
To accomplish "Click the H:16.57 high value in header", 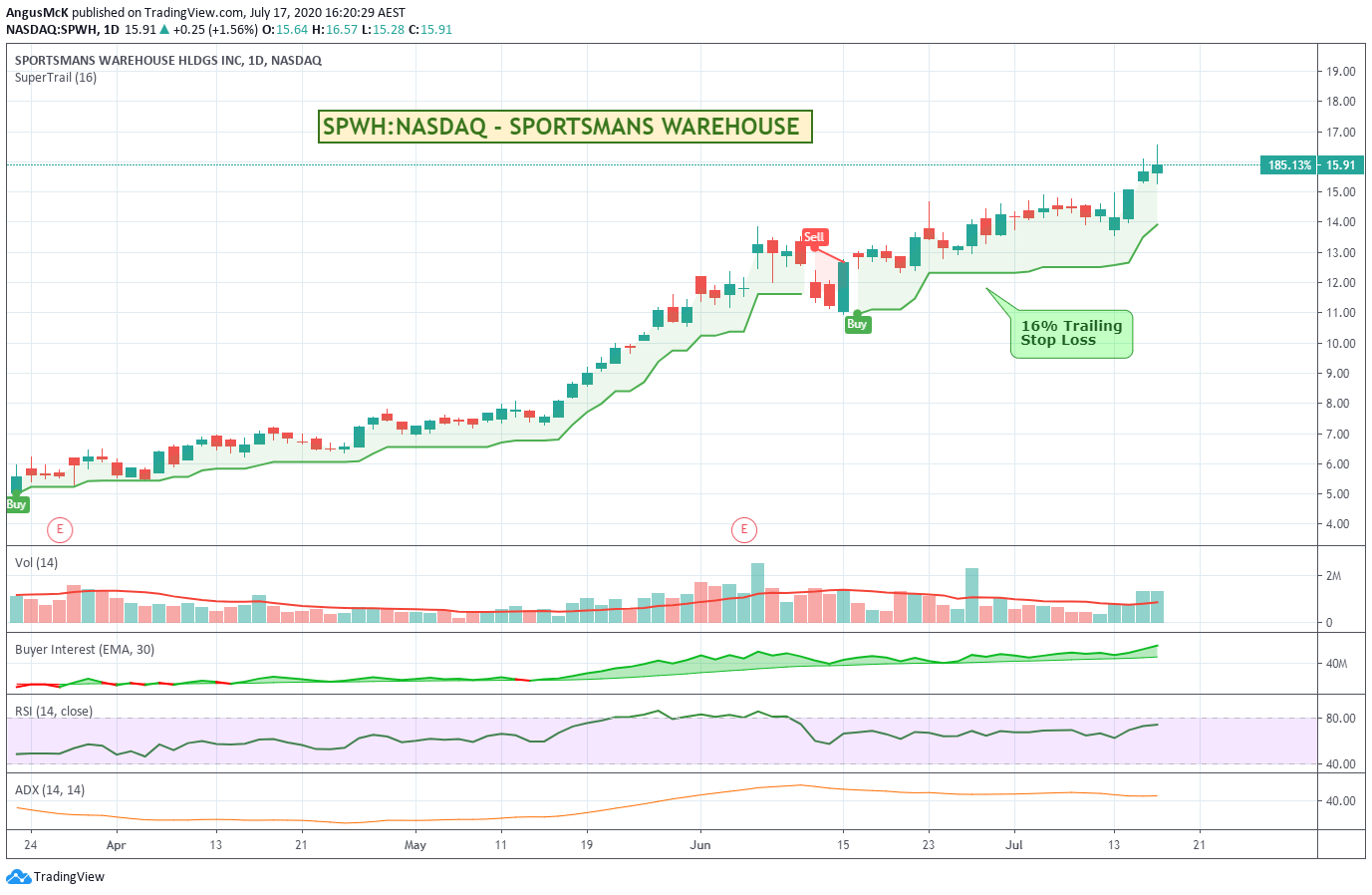I will coord(335,30).
